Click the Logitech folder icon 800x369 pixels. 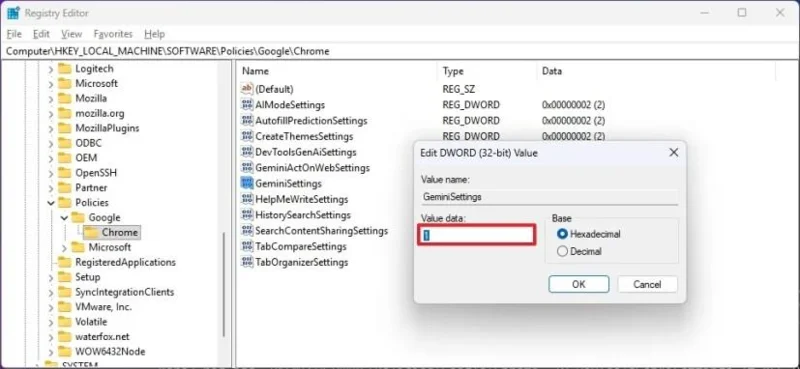pos(64,68)
